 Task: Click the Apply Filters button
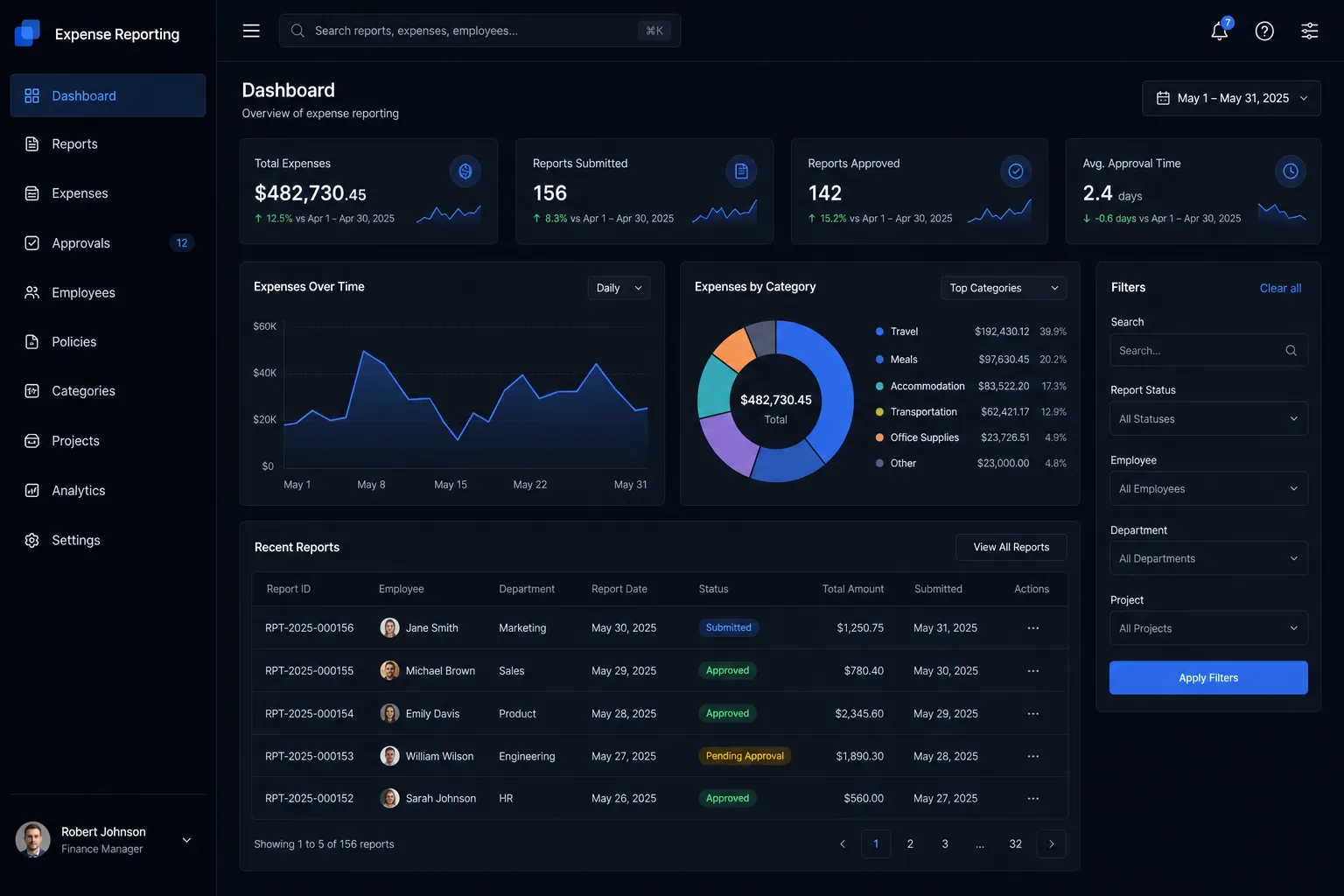point(1208,677)
